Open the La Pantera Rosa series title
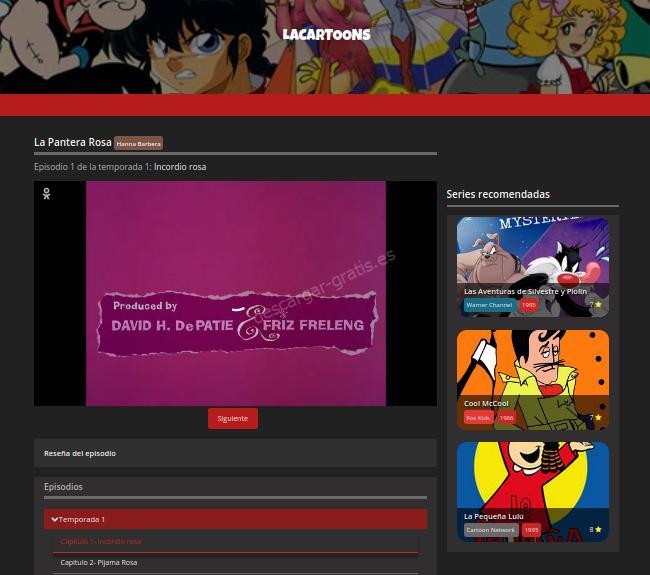The image size is (650, 575). (x=72, y=142)
